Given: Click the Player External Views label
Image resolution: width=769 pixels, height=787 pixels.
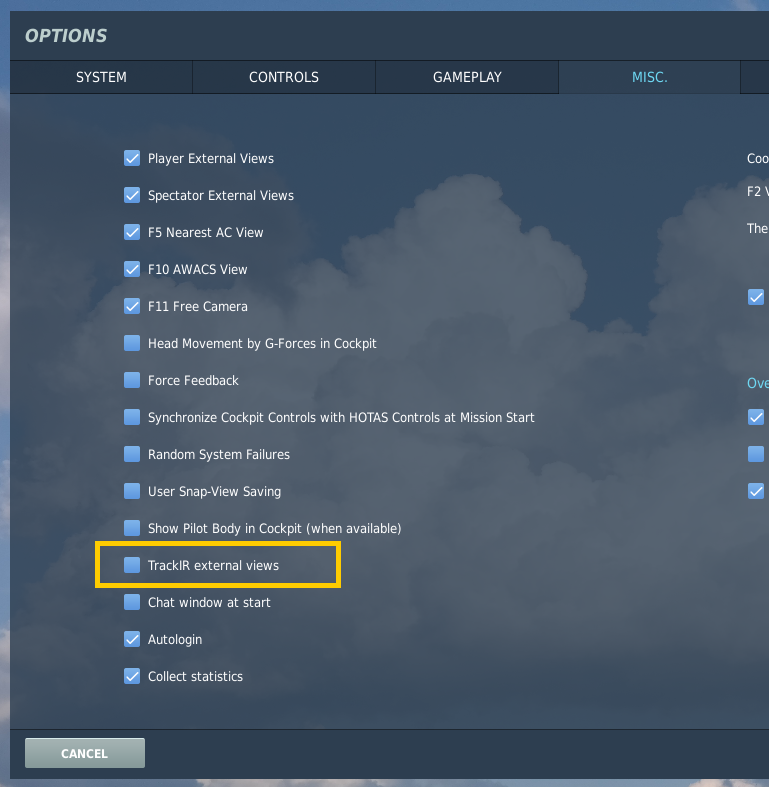Looking at the screenshot, I should click(211, 159).
